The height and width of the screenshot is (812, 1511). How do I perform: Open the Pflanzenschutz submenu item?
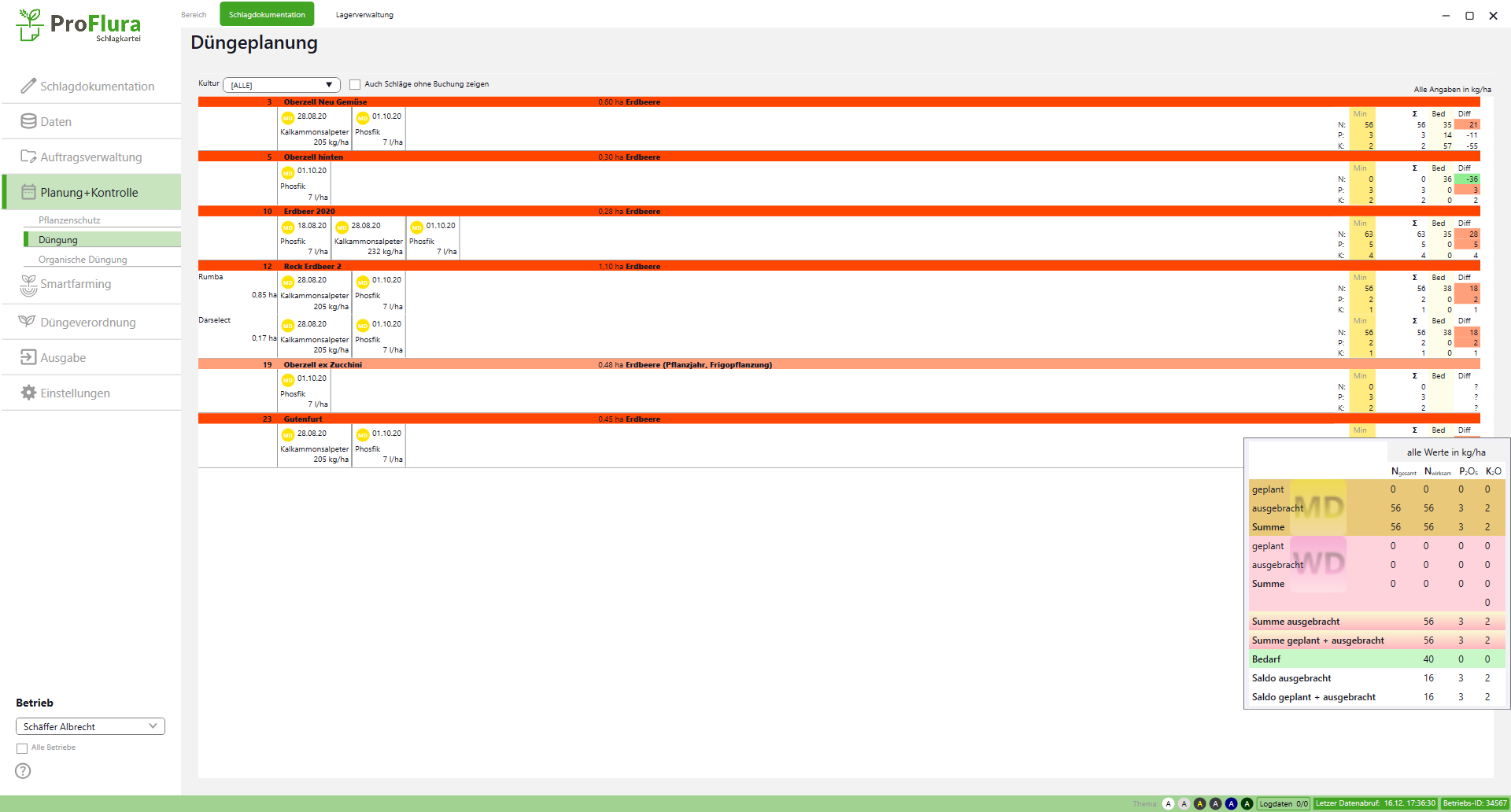[69, 220]
